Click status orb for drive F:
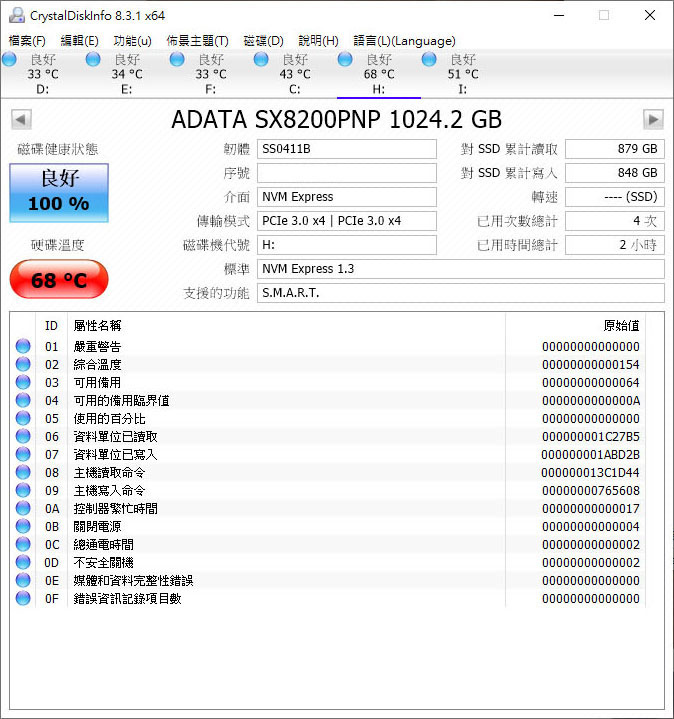 [x=177, y=59]
